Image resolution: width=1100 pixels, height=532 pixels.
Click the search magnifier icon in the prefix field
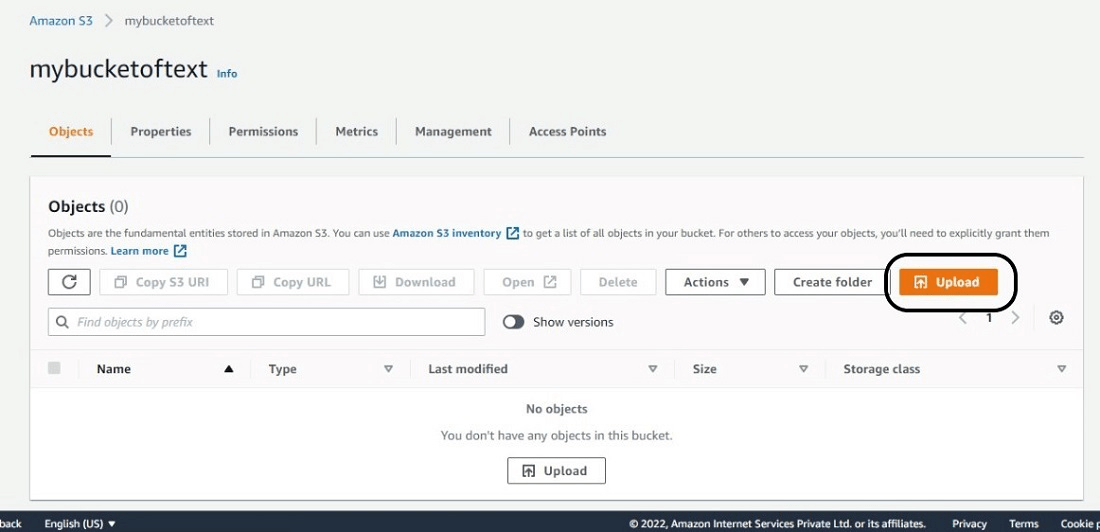pyautogui.click(x=62, y=322)
